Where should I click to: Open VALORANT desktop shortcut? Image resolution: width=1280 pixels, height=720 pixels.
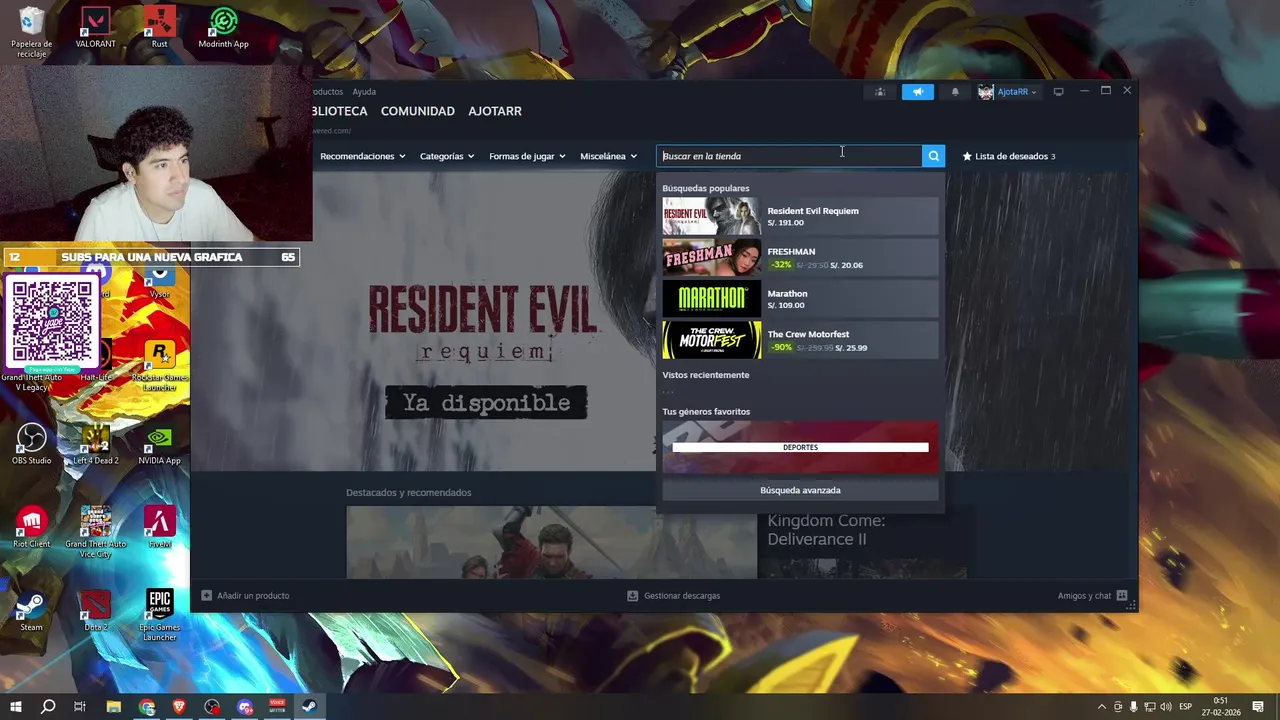pos(96,28)
